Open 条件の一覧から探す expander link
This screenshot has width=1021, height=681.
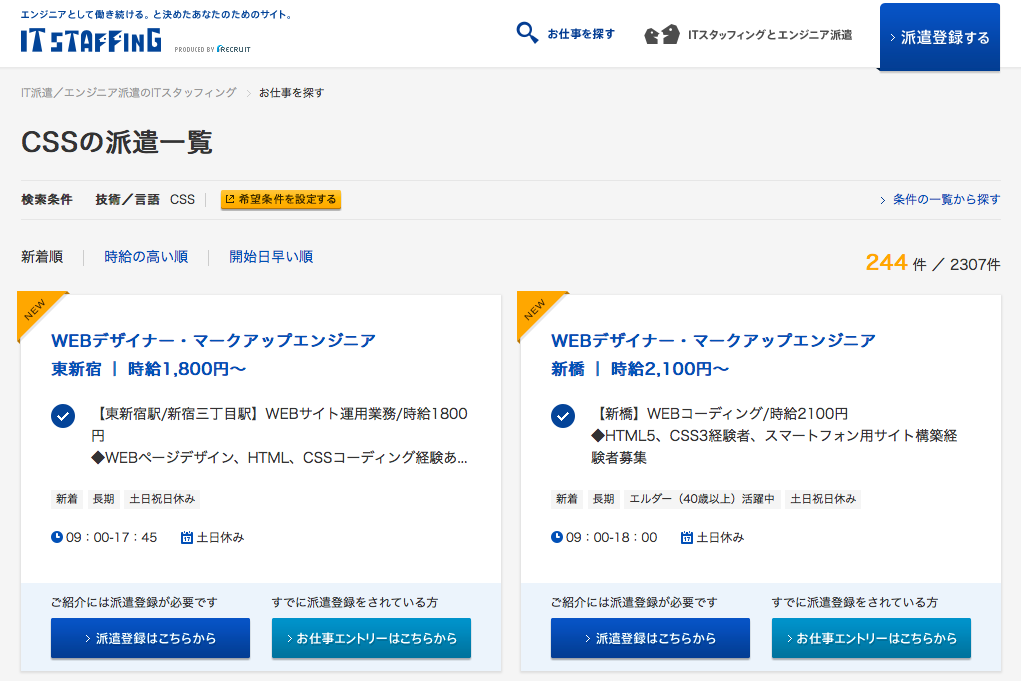click(x=940, y=199)
